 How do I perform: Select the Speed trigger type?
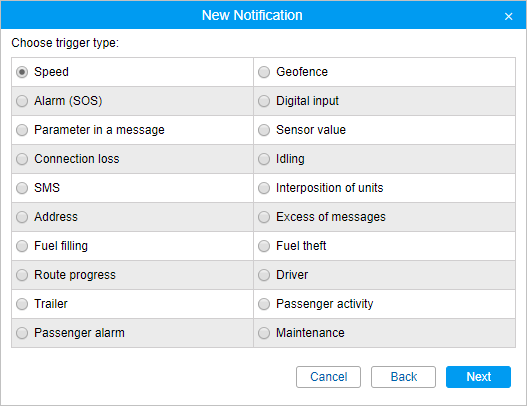point(22,72)
